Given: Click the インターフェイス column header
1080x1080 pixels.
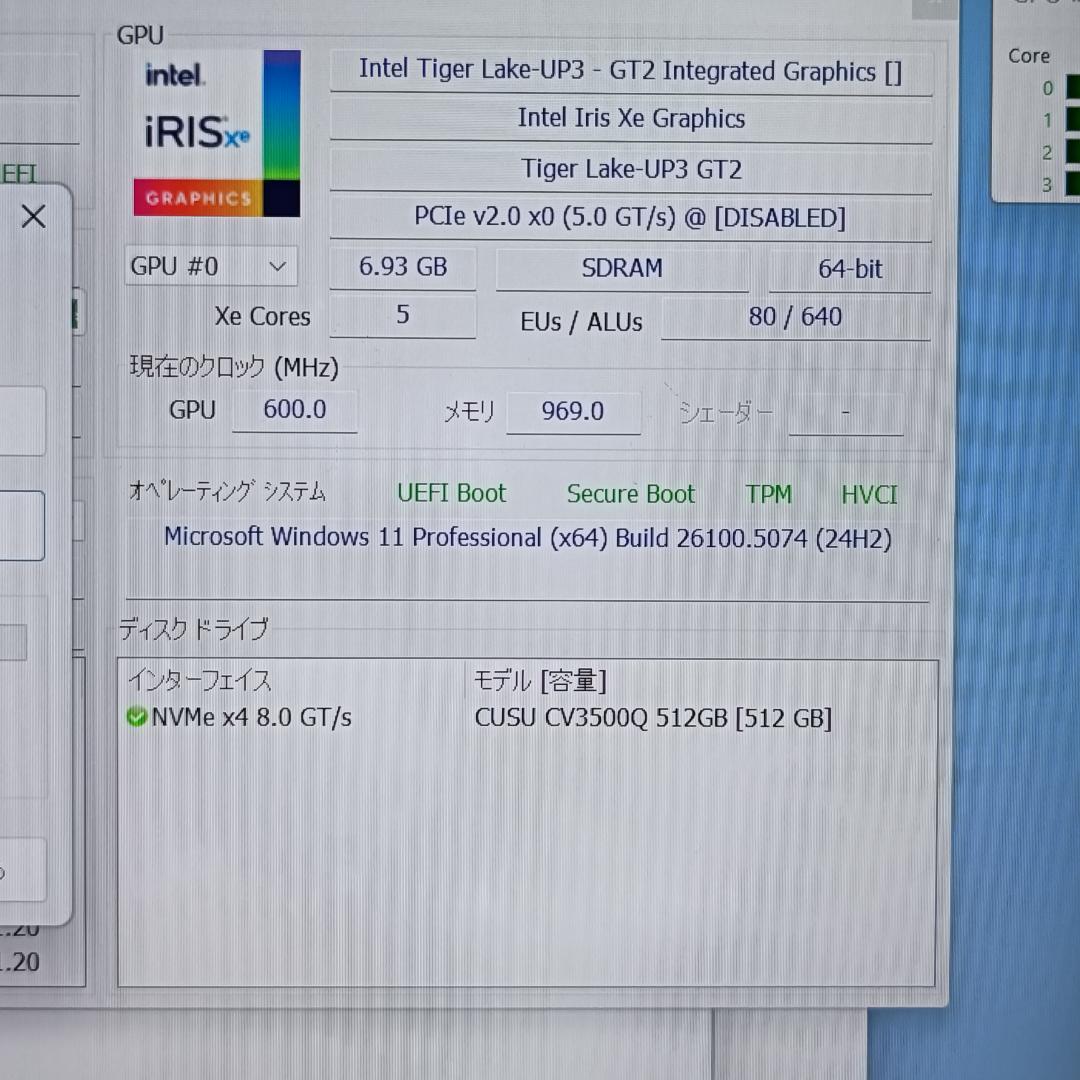Looking at the screenshot, I should point(200,681).
